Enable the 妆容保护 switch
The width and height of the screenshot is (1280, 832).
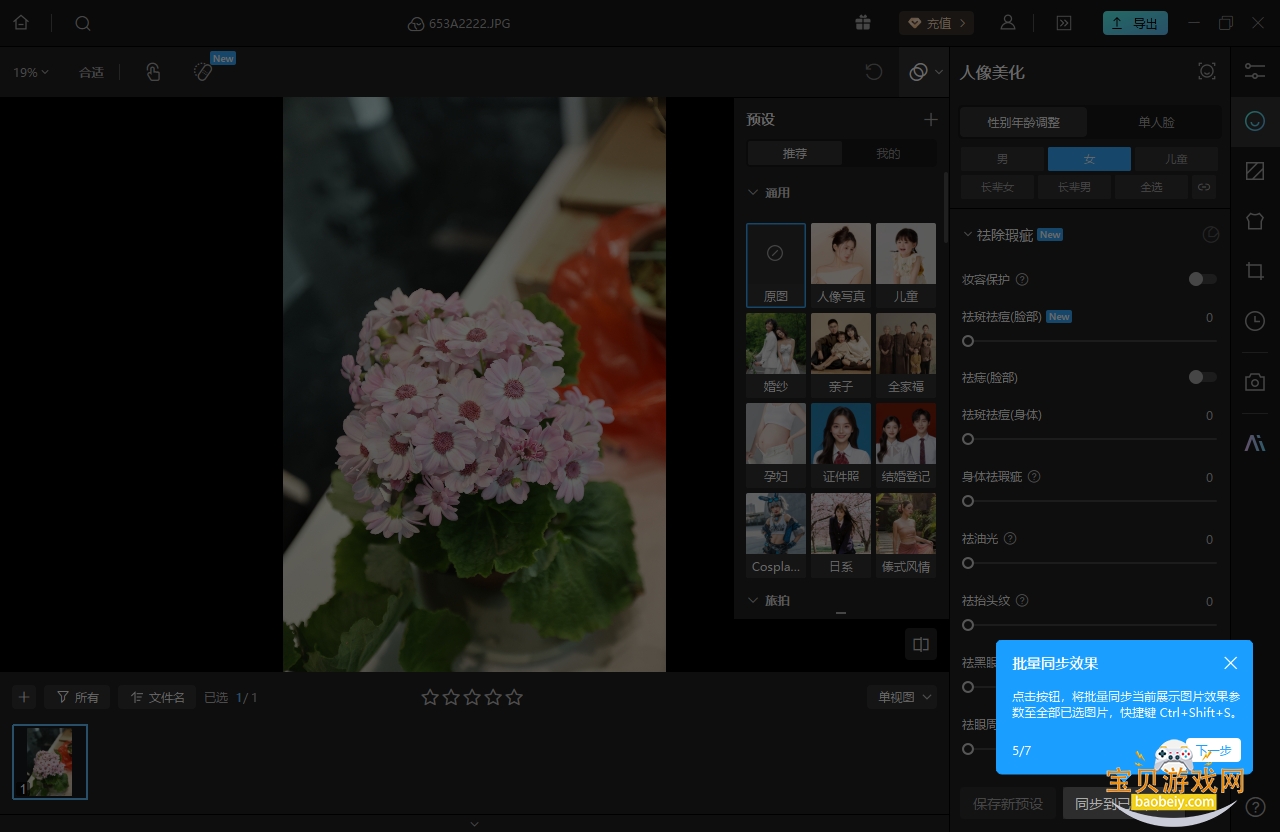tap(1202, 279)
